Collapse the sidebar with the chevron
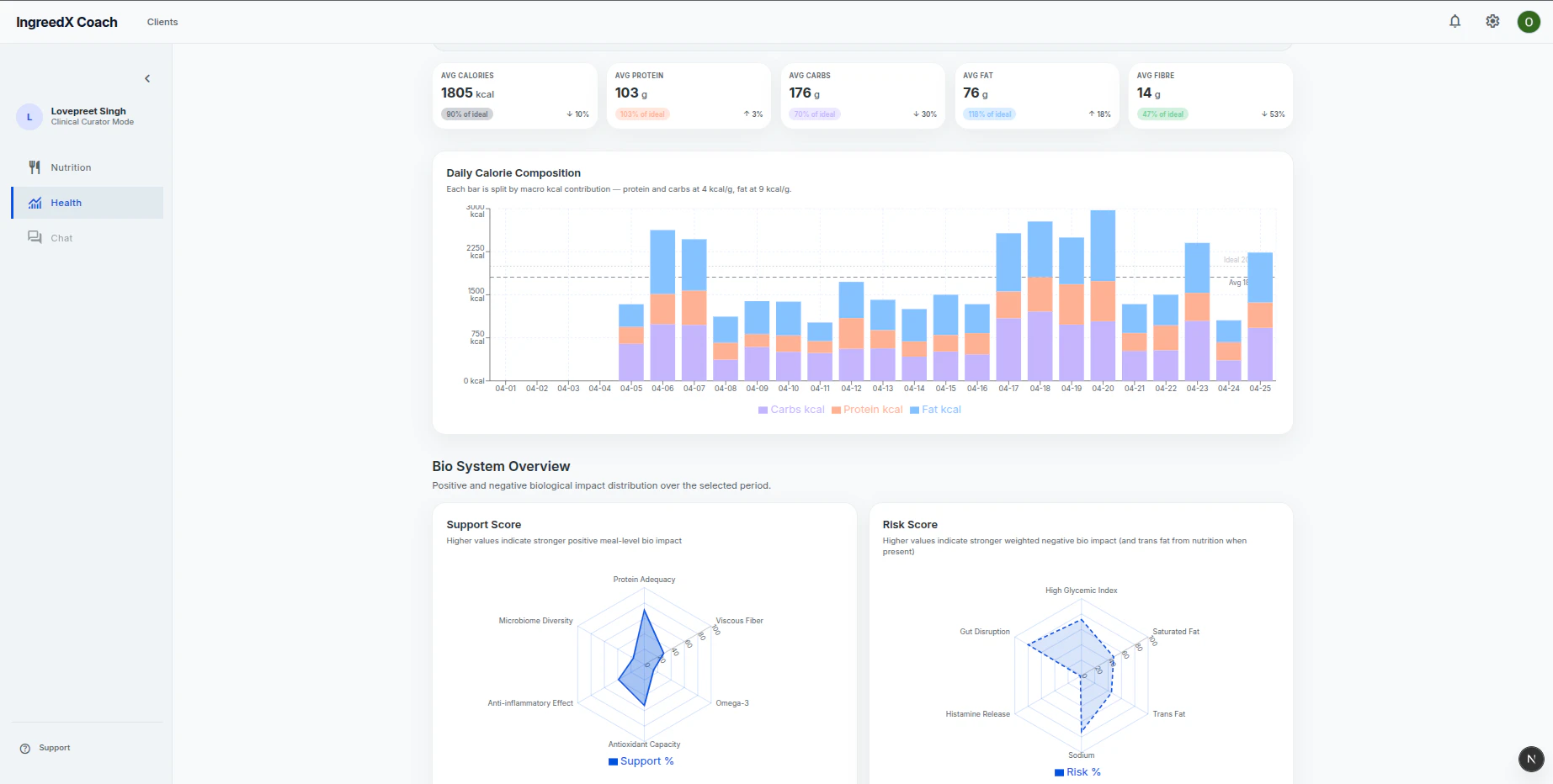 tap(147, 79)
